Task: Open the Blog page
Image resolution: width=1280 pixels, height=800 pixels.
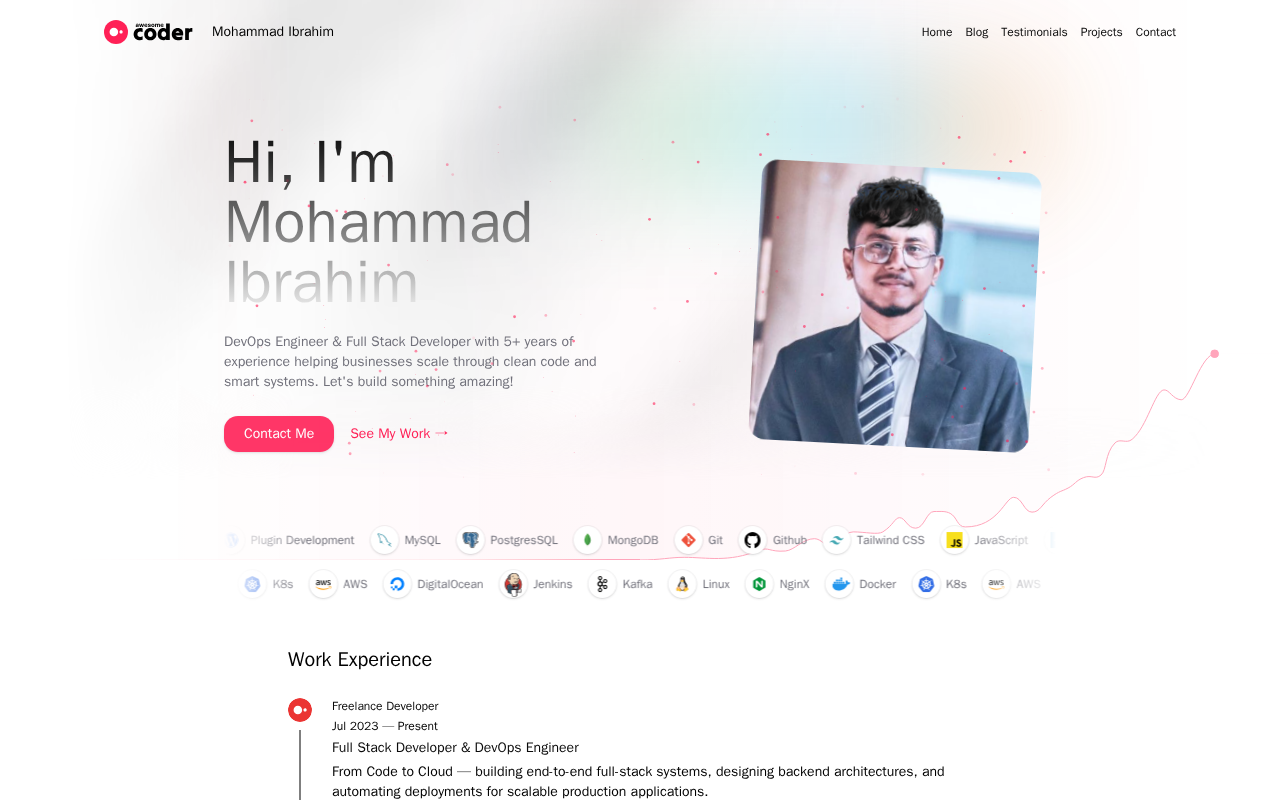Action: (977, 32)
